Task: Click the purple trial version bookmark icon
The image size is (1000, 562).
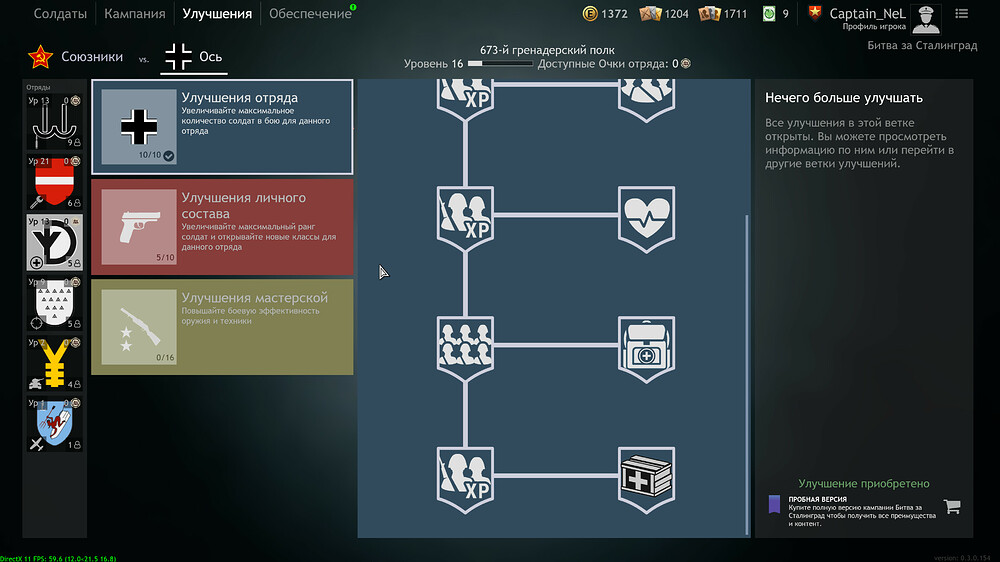Action: (774, 504)
